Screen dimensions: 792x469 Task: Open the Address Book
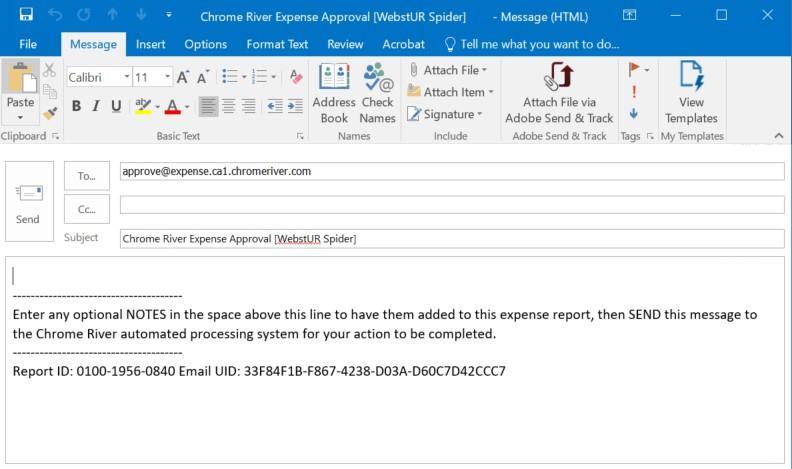tap(334, 94)
